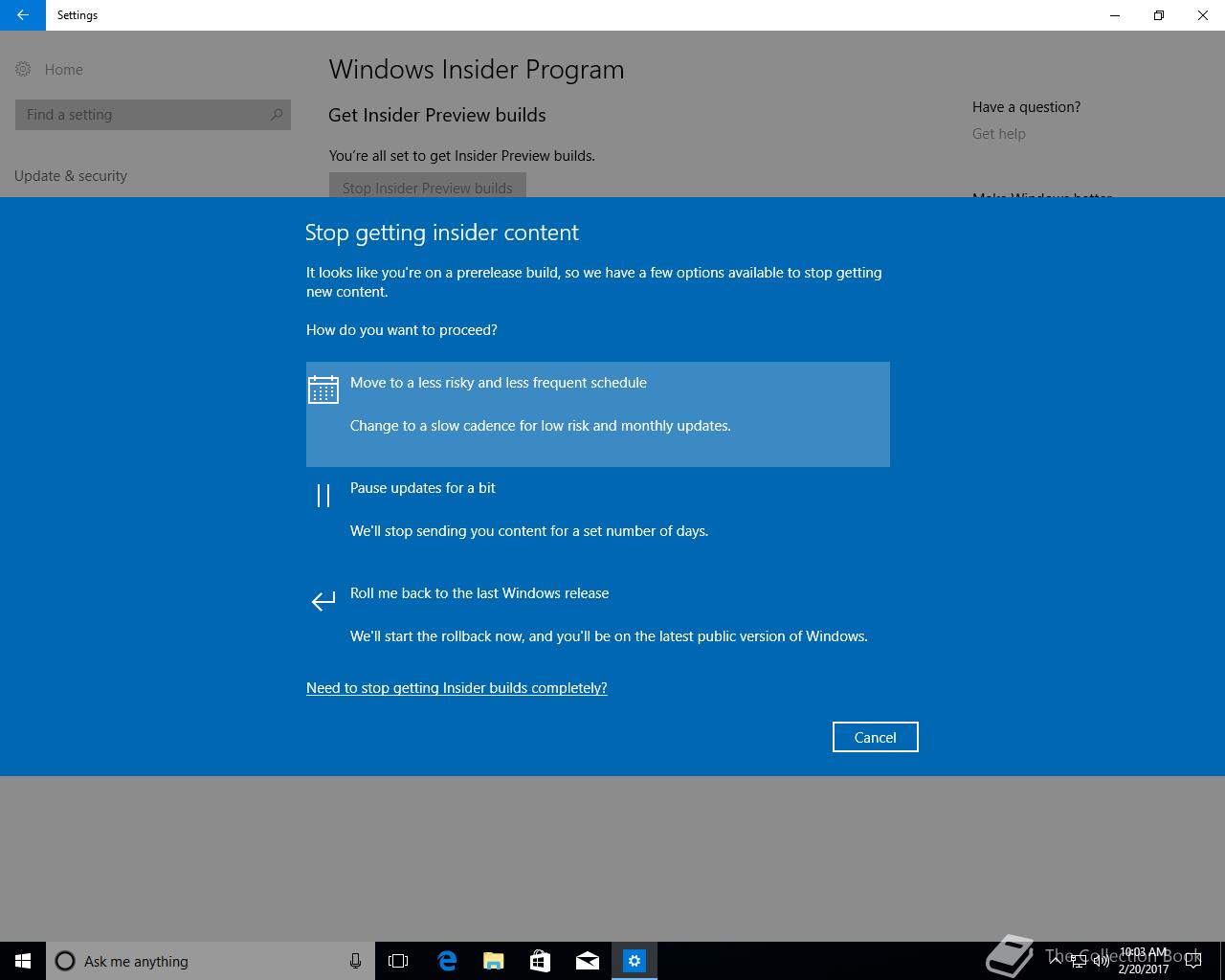1225x980 pixels.
Task: Click the magnifier icon in the search box
Action: point(277,115)
